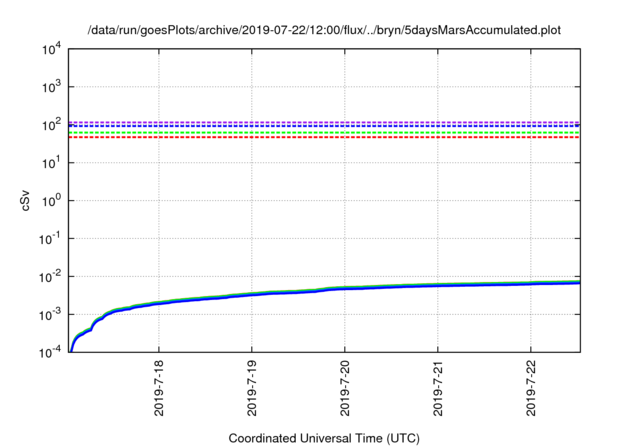Viewport: 640px width, 448px height.
Task: Click the 2019-7-22 date label
Action: click(x=530, y=388)
